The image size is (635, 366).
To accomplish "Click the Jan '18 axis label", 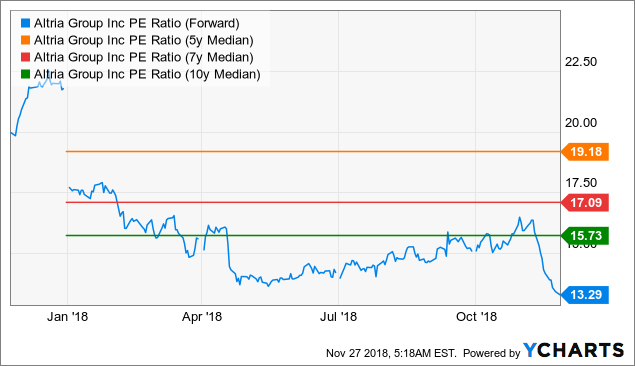I will (67, 317).
